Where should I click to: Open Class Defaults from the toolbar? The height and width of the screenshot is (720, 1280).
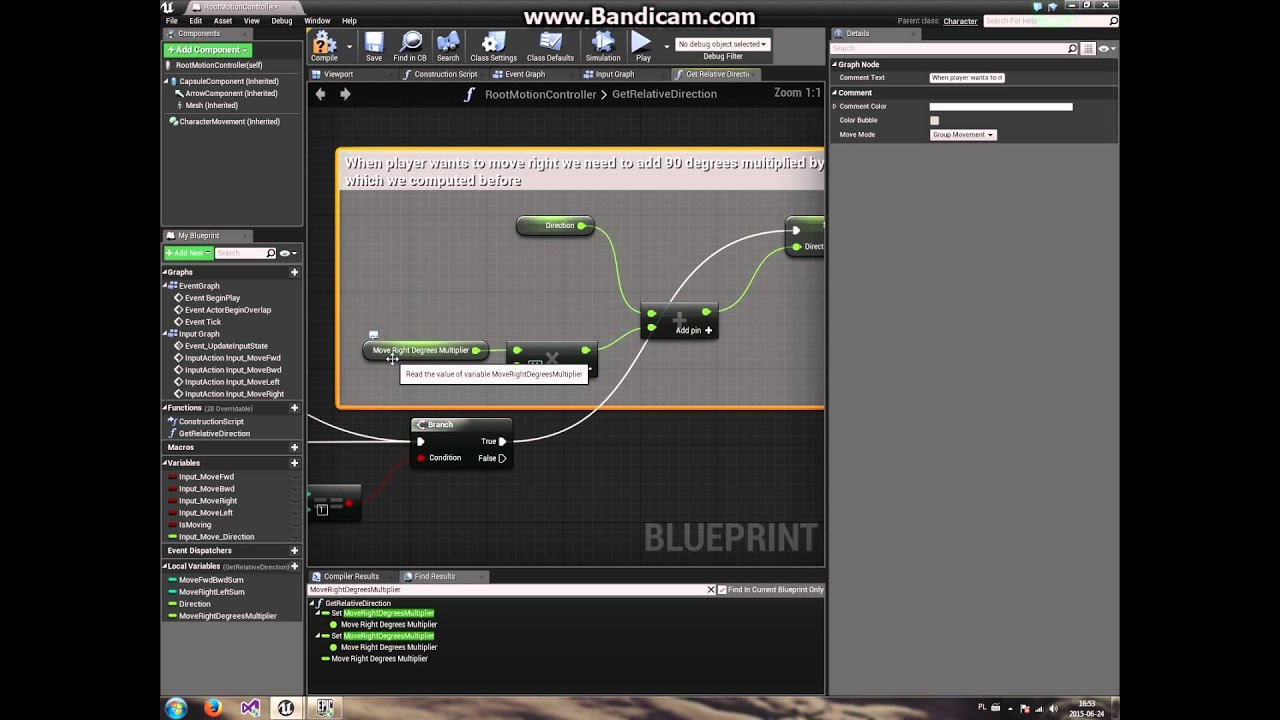(x=550, y=46)
